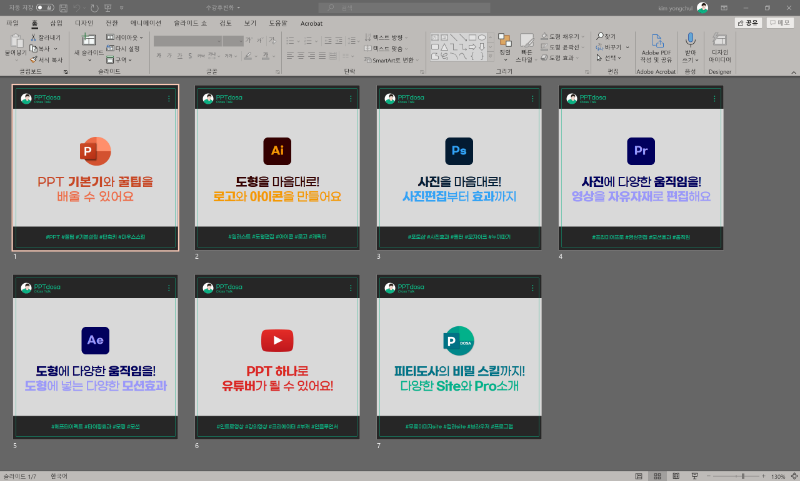Open the Animations ribbon tab
The height and width of the screenshot is (481, 800).
[x=145, y=21]
